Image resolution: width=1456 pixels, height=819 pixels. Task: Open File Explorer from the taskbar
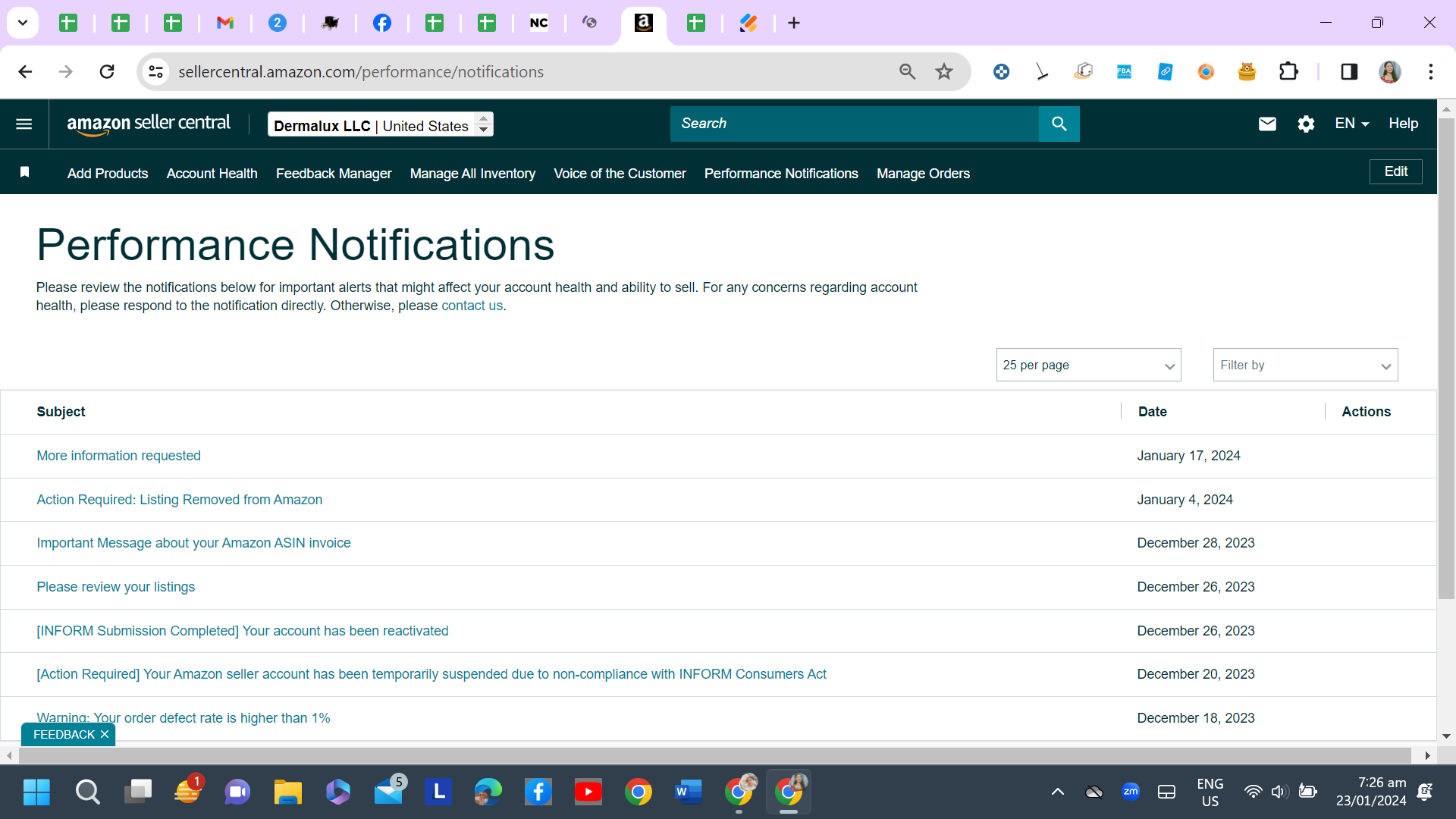pos(287,792)
